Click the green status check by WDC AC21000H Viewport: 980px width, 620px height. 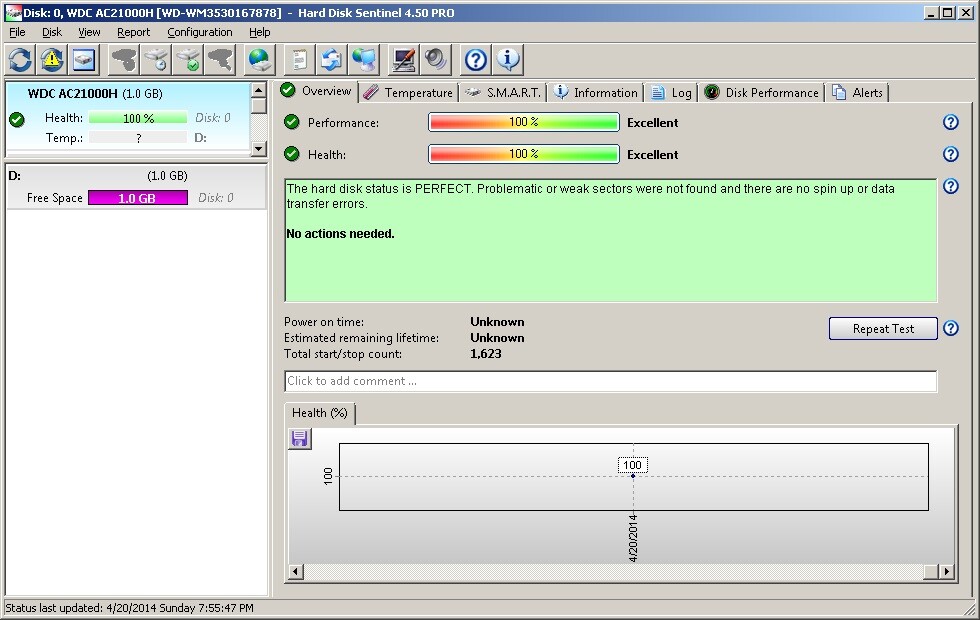17,119
